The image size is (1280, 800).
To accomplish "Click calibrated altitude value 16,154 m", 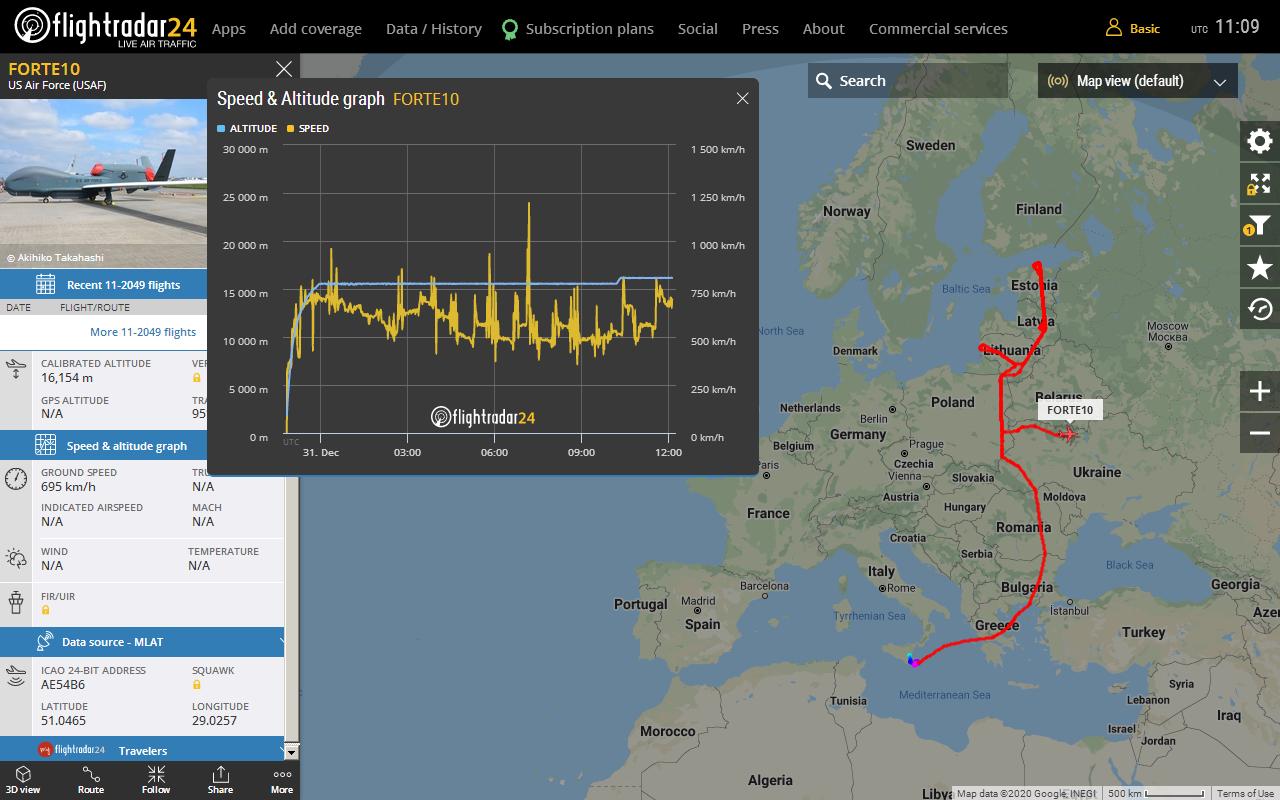I will coord(67,378).
